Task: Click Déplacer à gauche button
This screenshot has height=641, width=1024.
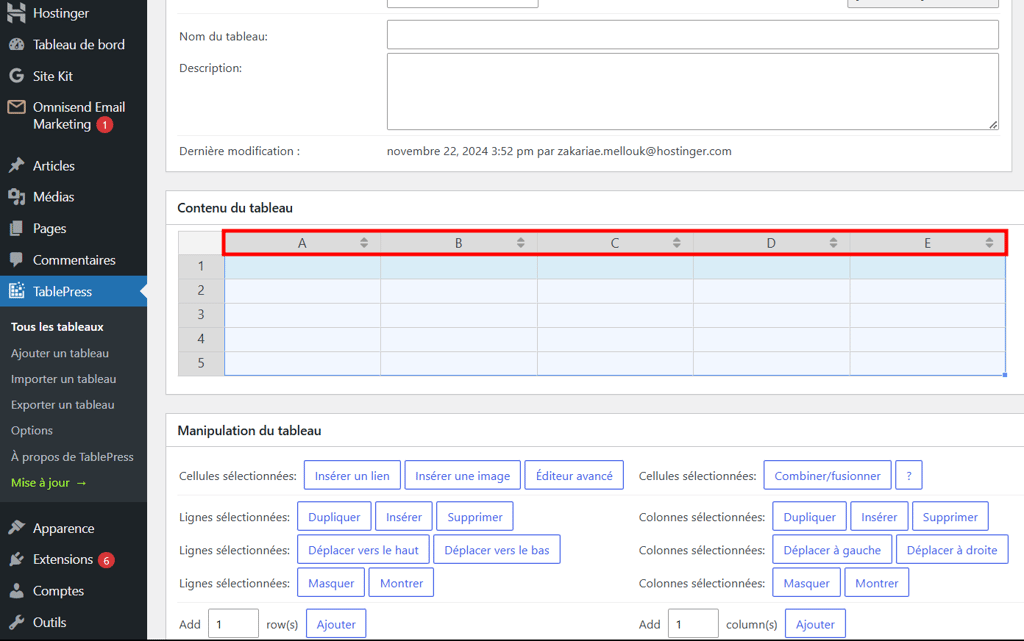Action: [832, 550]
